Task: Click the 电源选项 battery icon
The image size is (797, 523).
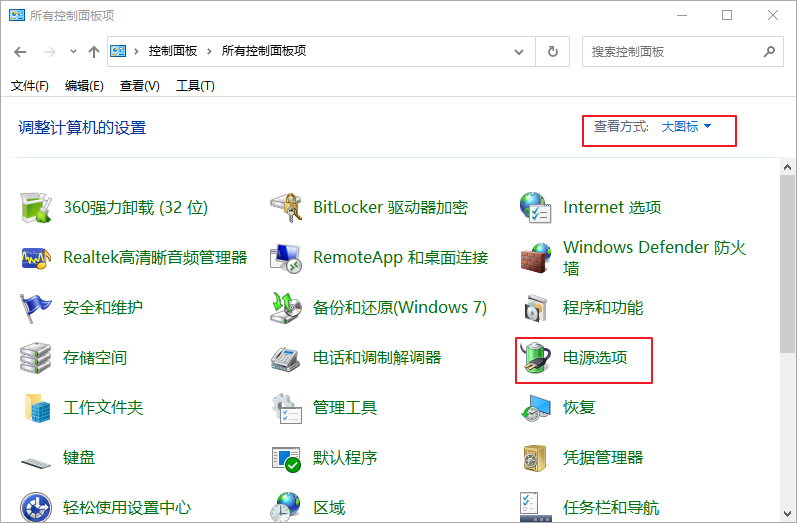Action: (536, 358)
